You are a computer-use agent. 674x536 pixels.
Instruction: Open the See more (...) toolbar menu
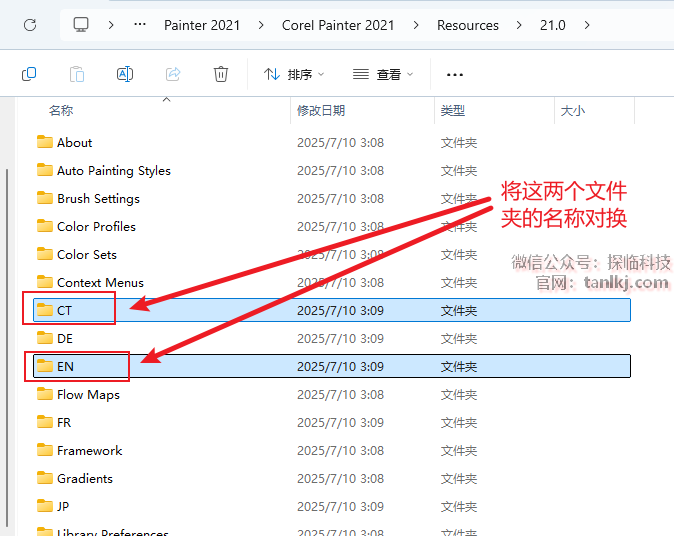pos(455,74)
